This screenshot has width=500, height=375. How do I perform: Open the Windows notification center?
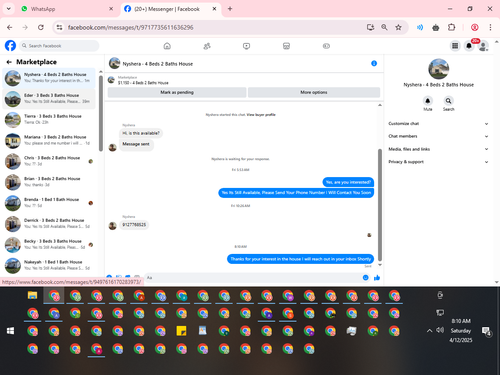(486, 331)
